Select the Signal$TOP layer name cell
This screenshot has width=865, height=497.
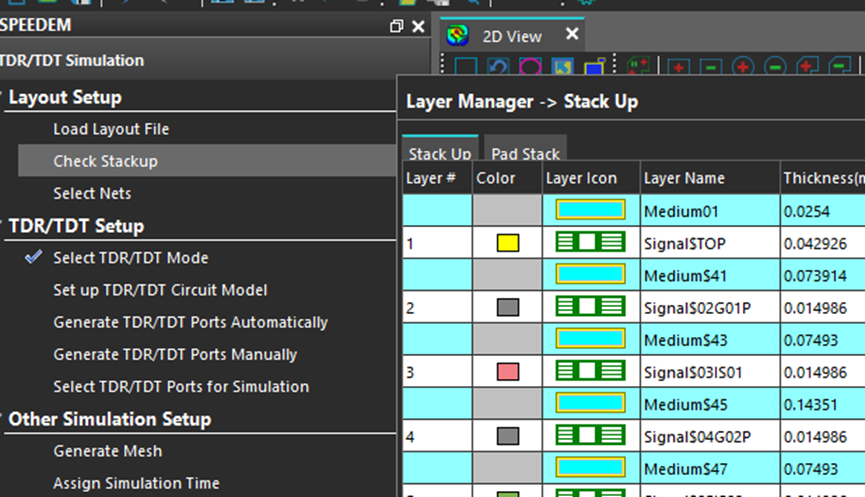point(710,242)
